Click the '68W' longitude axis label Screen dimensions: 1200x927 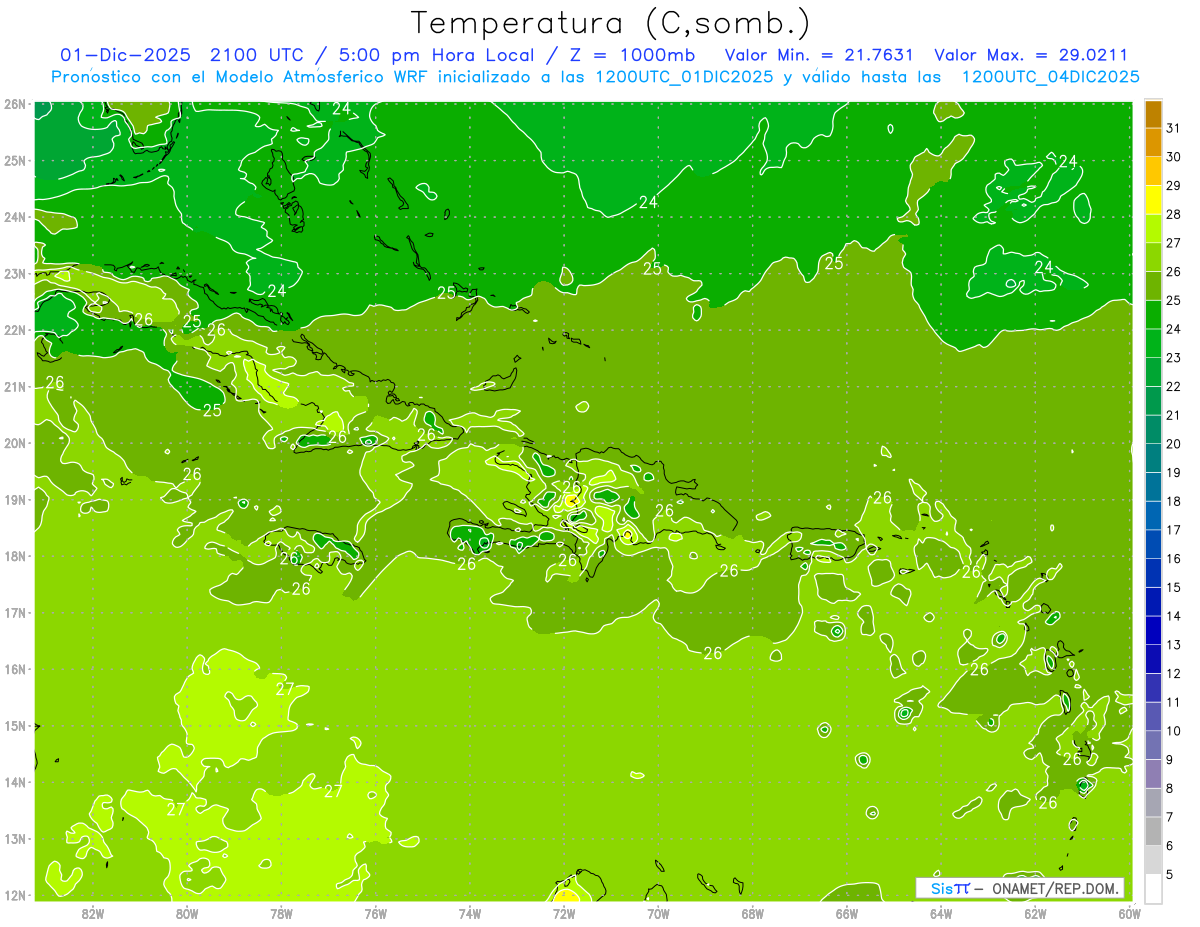753,913
